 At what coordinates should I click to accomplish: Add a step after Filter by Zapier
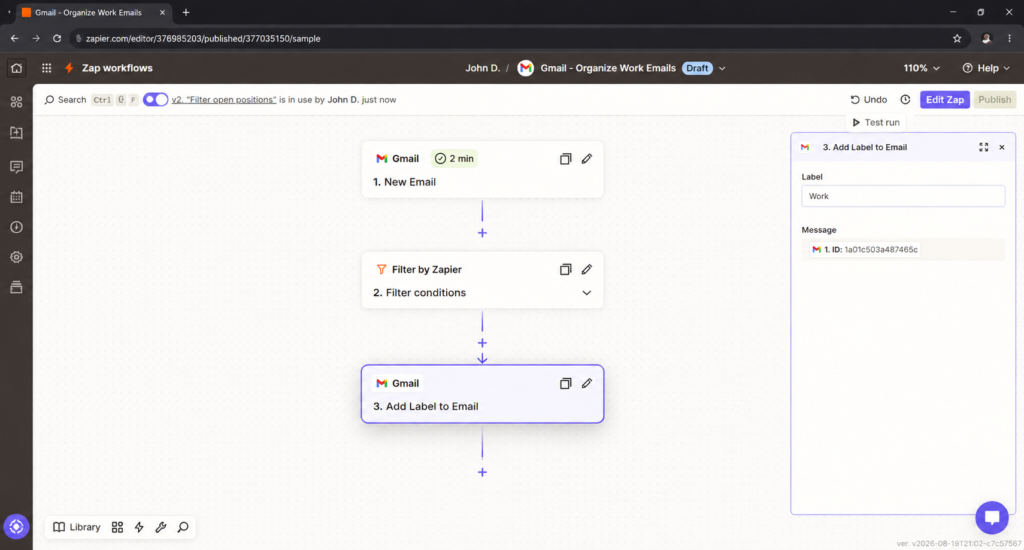pos(482,343)
